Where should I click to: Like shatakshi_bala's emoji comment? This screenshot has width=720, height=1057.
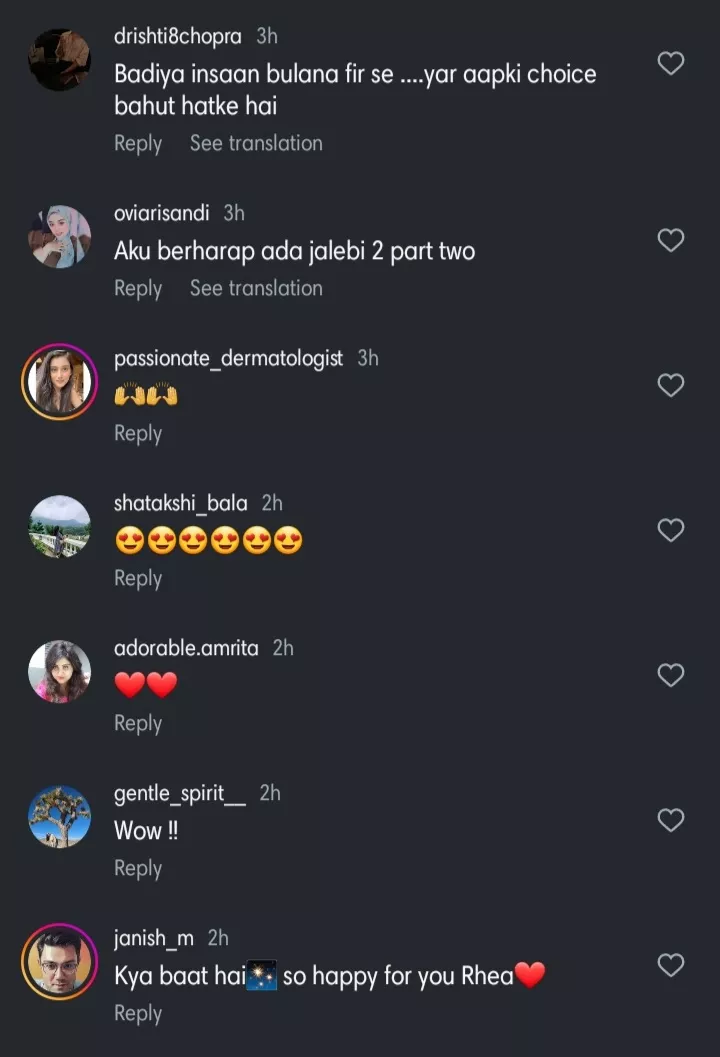coord(670,530)
